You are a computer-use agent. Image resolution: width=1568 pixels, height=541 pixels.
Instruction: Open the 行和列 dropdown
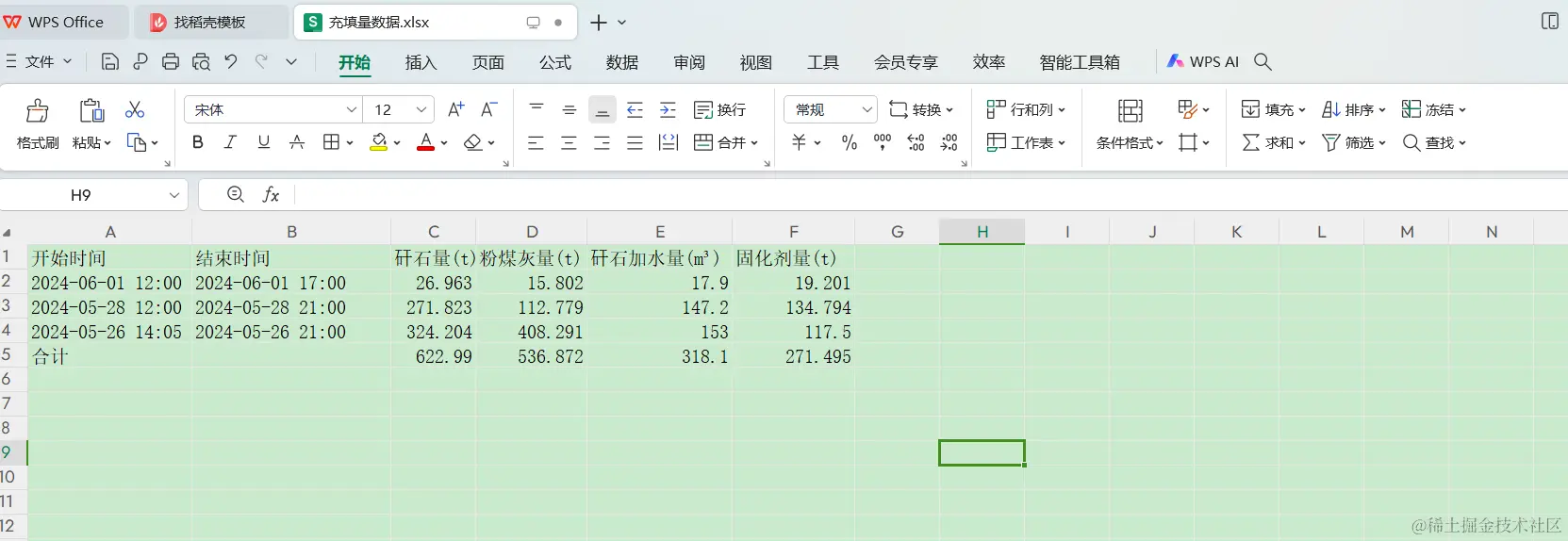pos(1026,109)
